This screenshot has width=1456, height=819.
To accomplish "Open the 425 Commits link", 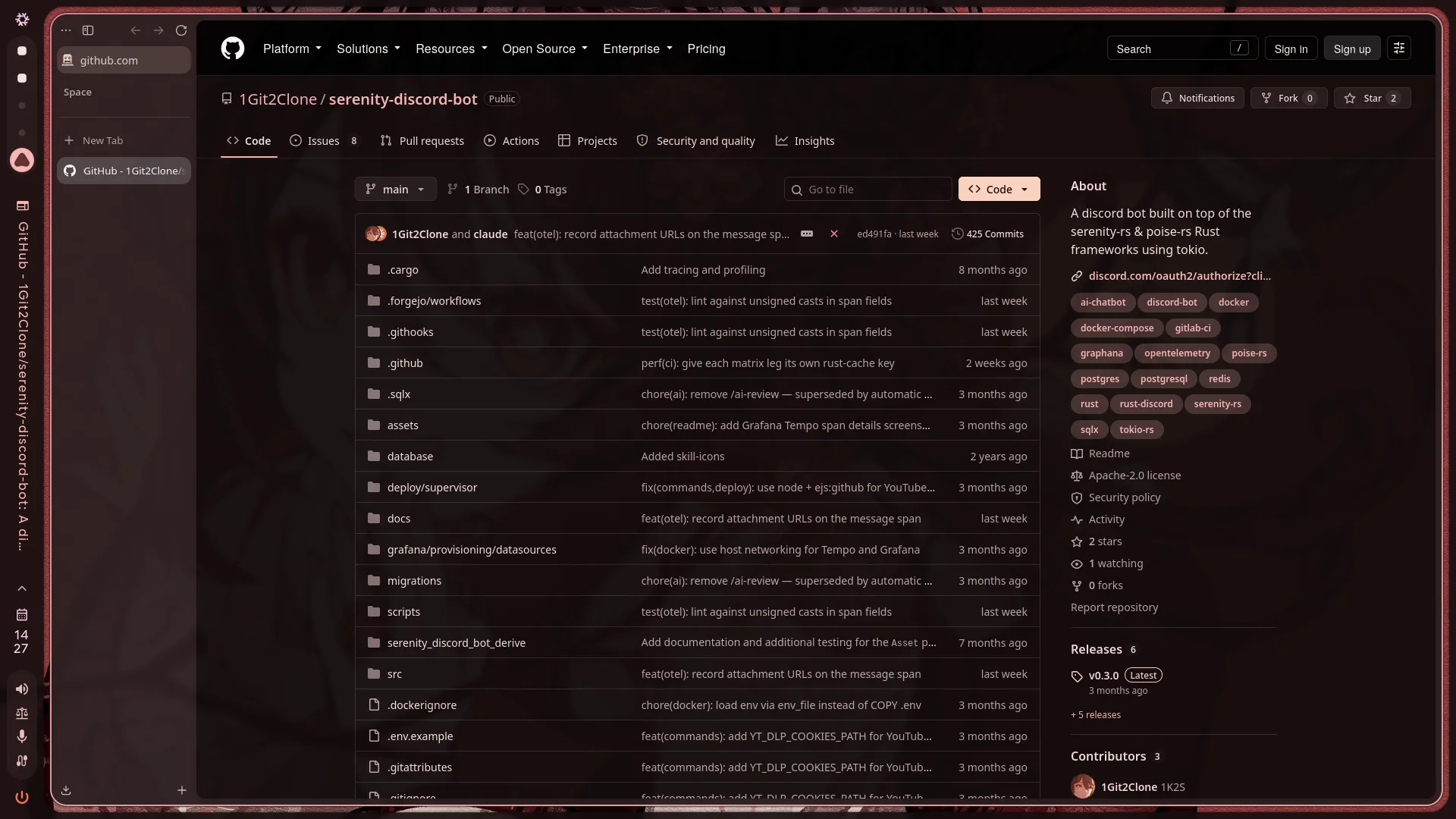I will coord(987,234).
